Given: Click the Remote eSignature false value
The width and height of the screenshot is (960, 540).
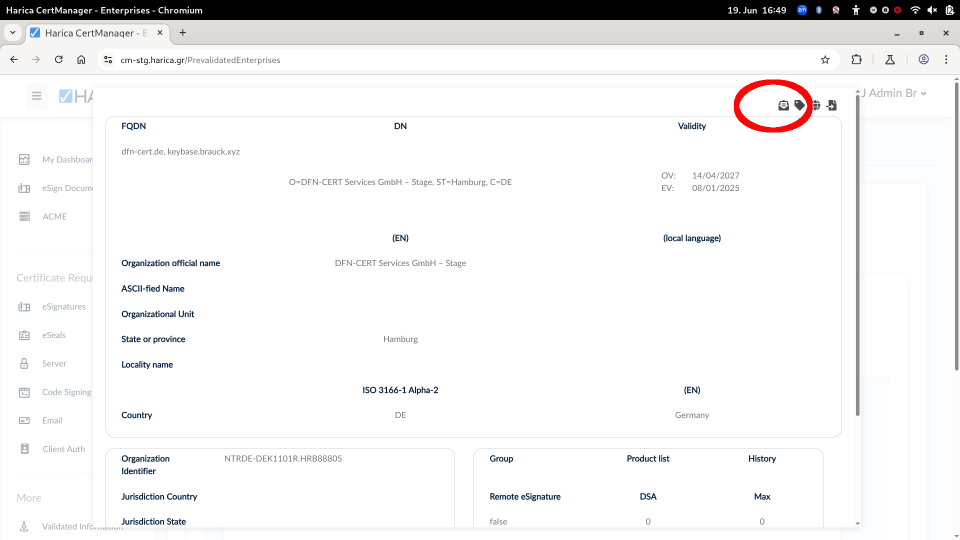Looking at the screenshot, I should [x=498, y=522].
